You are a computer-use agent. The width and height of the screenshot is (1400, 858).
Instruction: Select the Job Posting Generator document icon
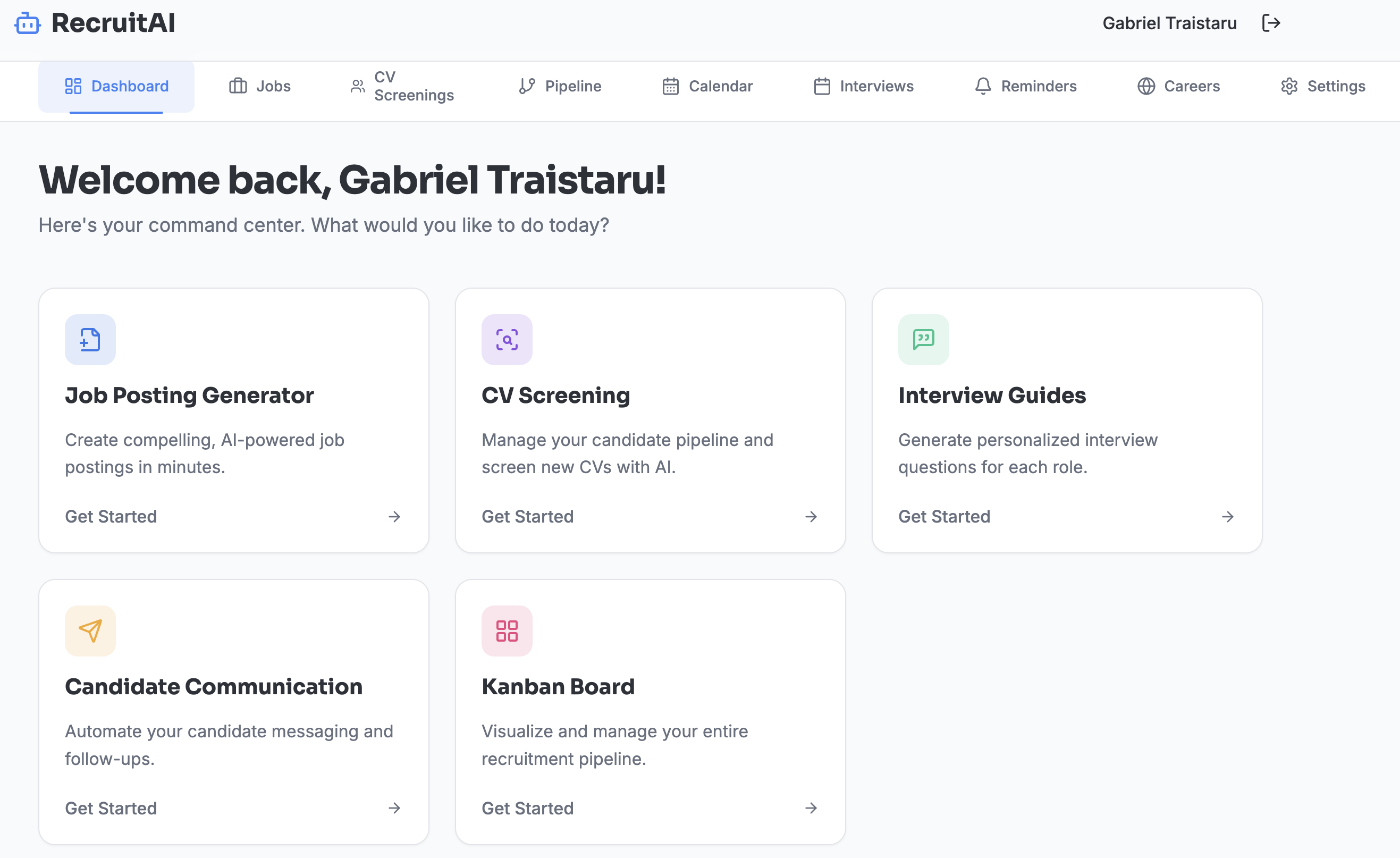90,339
